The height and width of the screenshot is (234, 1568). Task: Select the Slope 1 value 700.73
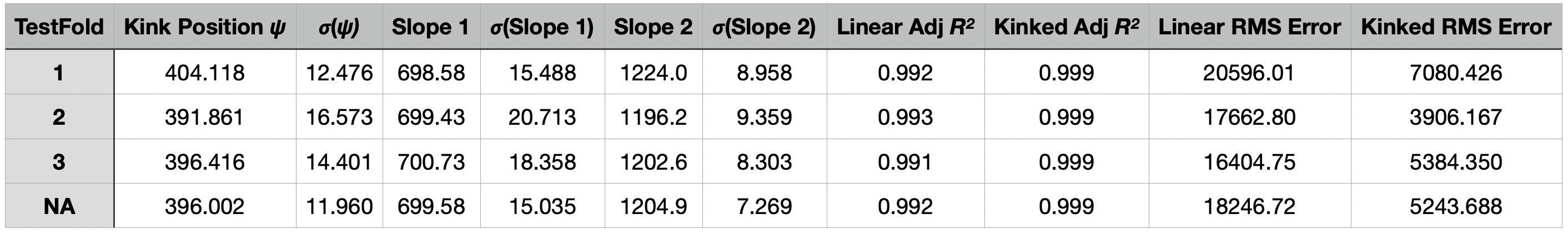click(x=431, y=162)
